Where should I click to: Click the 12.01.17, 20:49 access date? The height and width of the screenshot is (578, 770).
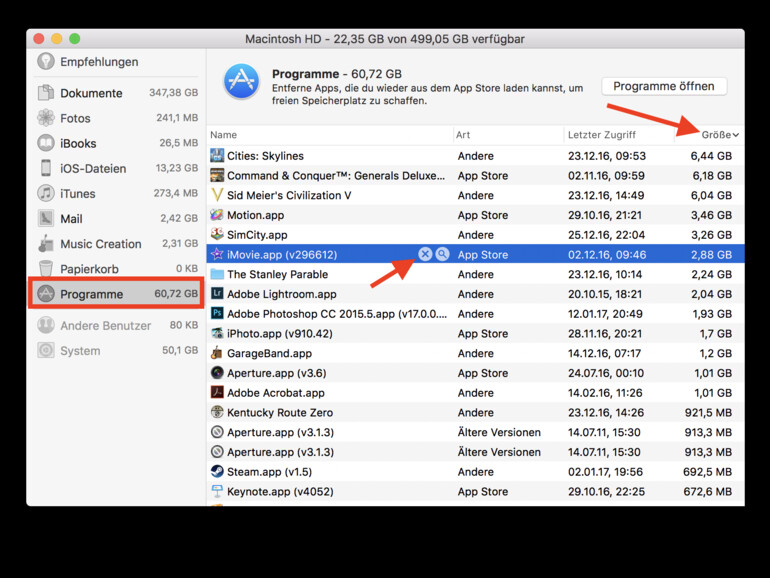[x=605, y=314]
